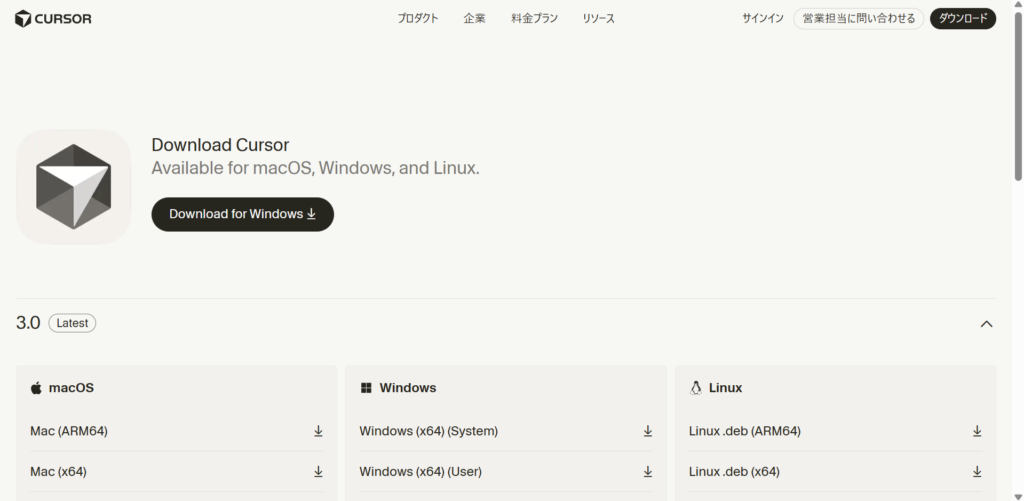Image resolution: width=1024 pixels, height=501 pixels.
Task: Click the Linux .deb (x64) download icon
Action: point(977,471)
